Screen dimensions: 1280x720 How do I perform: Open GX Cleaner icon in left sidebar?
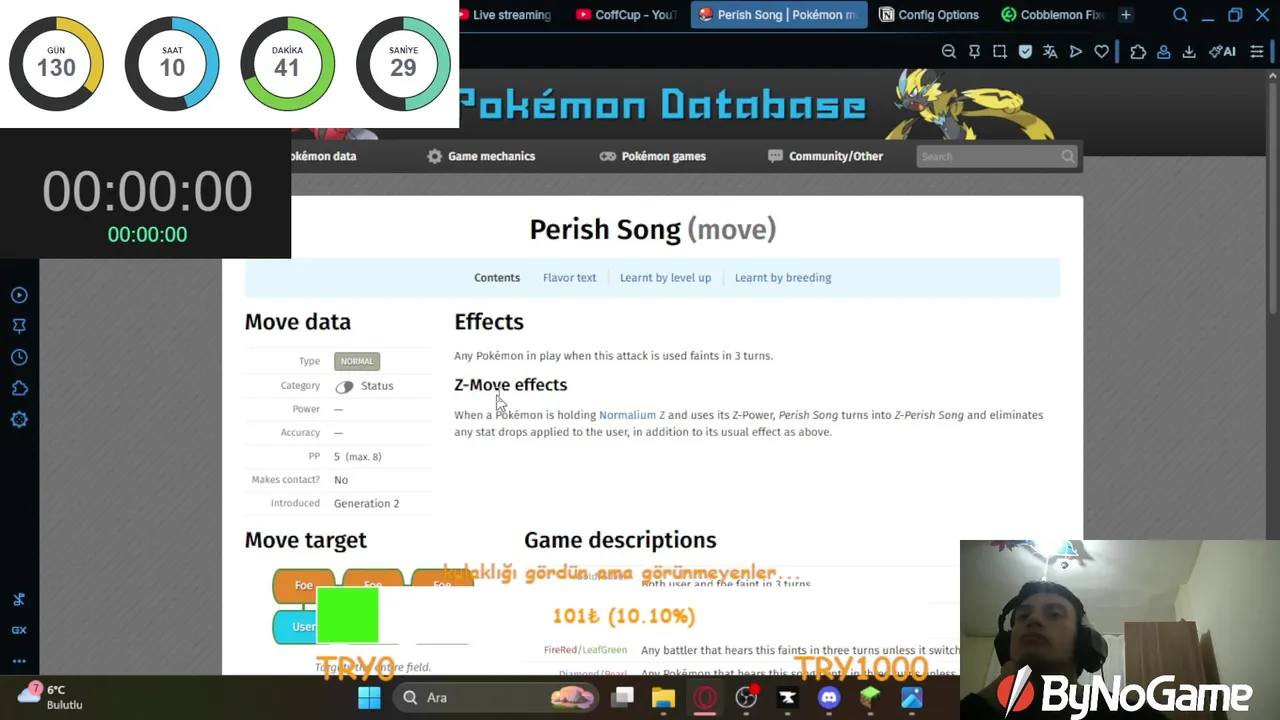(x=19, y=599)
